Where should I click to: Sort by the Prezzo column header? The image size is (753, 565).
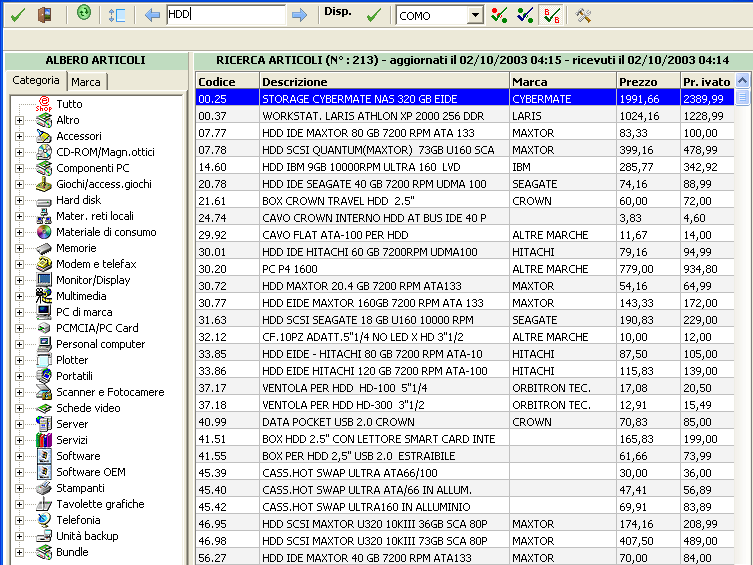648,81
